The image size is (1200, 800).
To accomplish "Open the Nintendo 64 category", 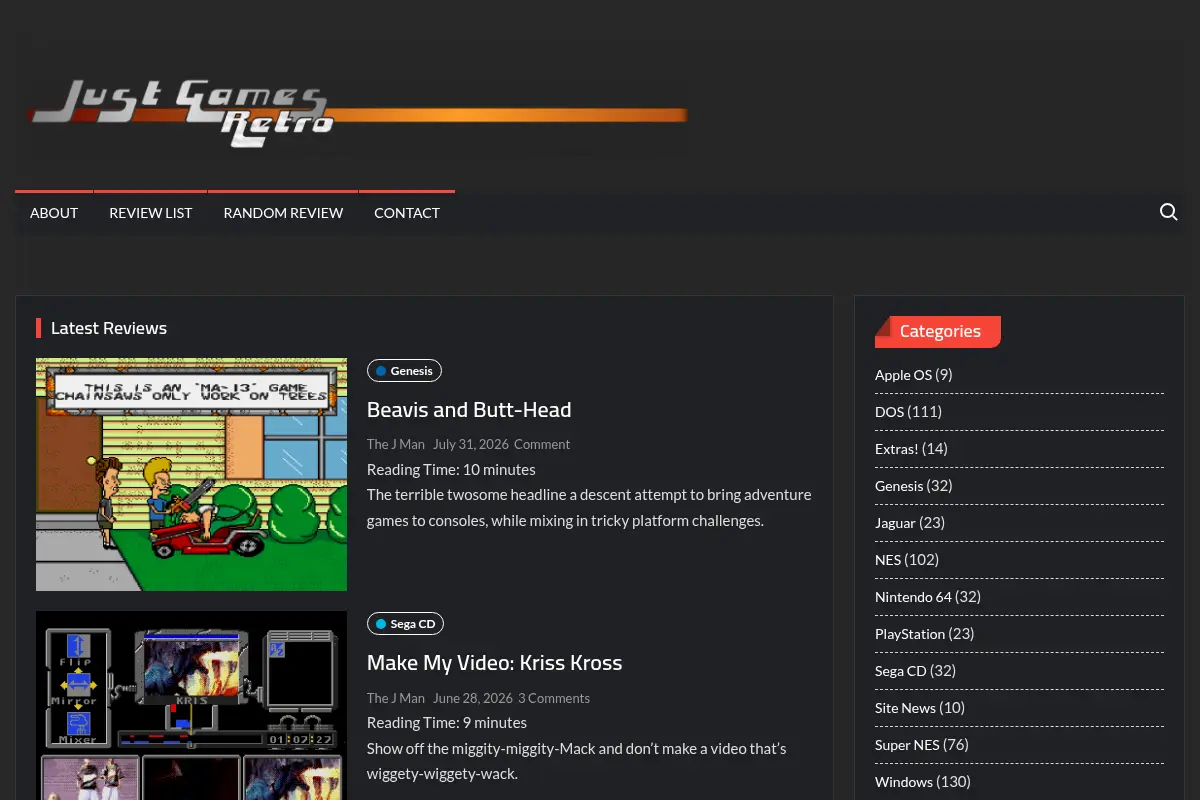I will 913,596.
